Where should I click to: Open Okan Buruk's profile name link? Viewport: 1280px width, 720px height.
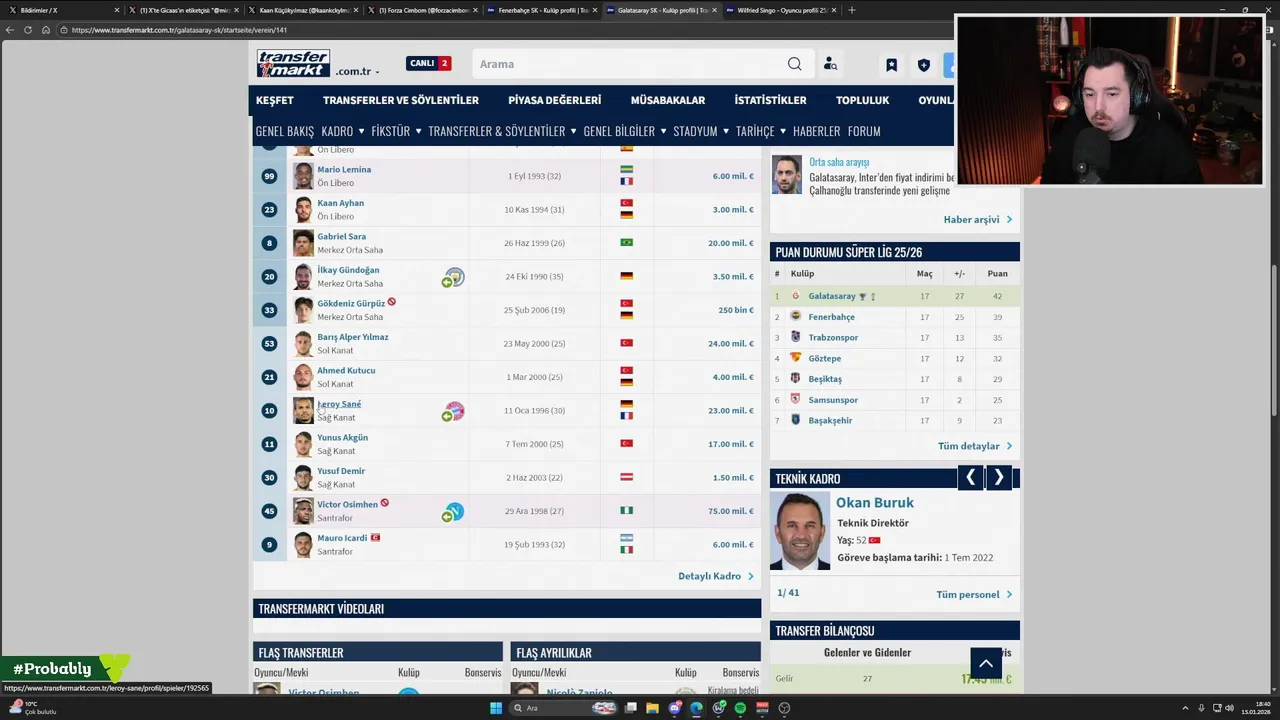875,503
